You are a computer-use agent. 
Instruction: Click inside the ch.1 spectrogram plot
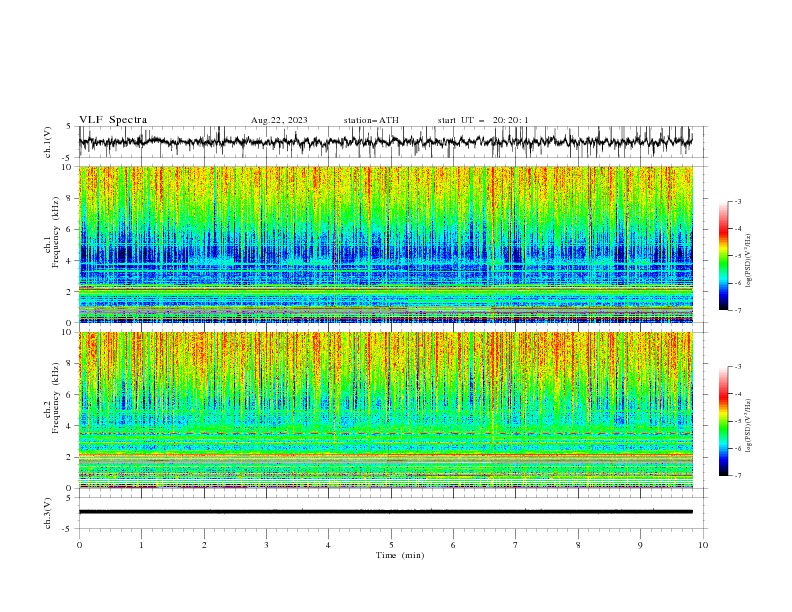(386, 244)
